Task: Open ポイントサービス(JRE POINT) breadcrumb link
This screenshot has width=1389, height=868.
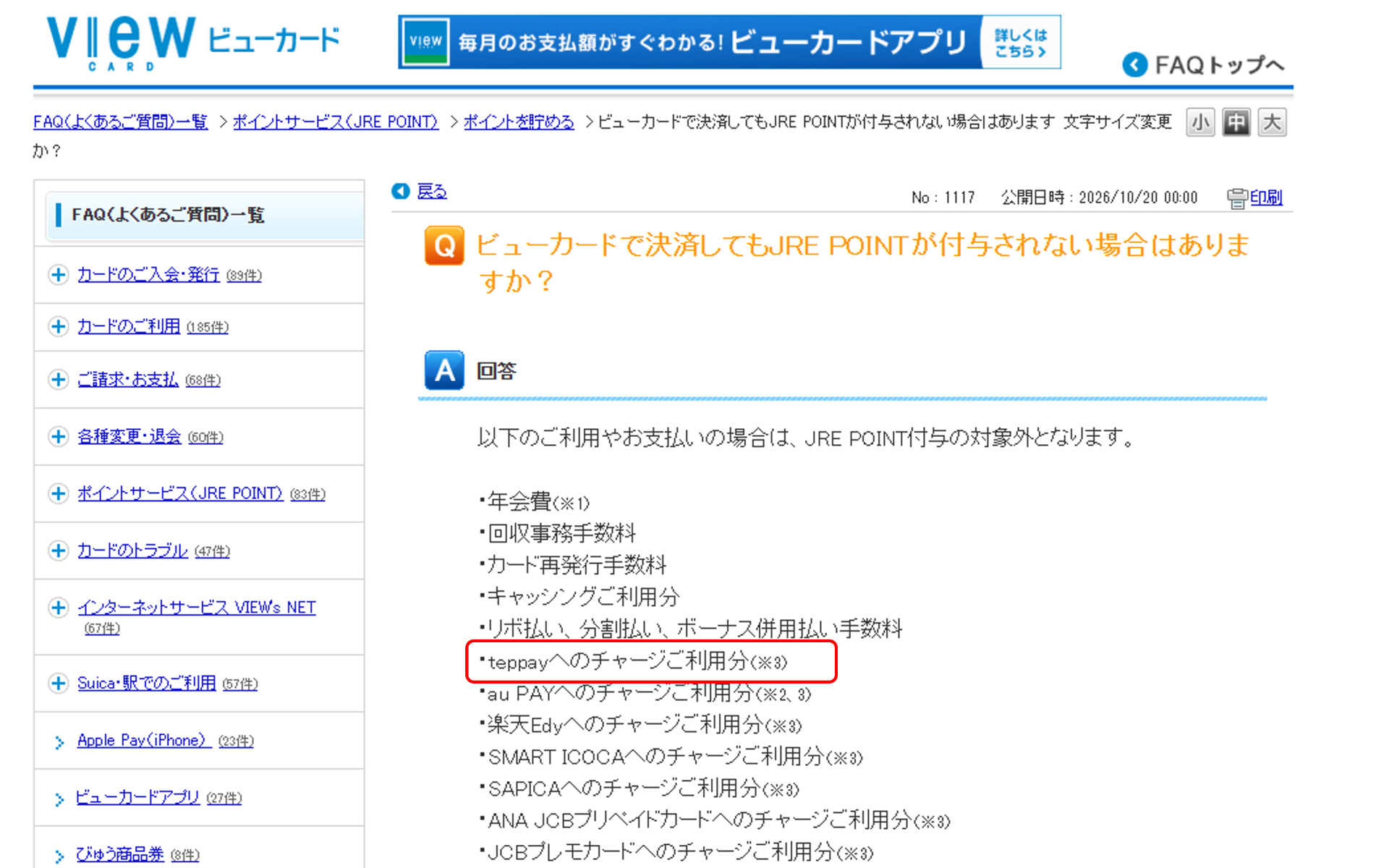Action: [x=336, y=122]
